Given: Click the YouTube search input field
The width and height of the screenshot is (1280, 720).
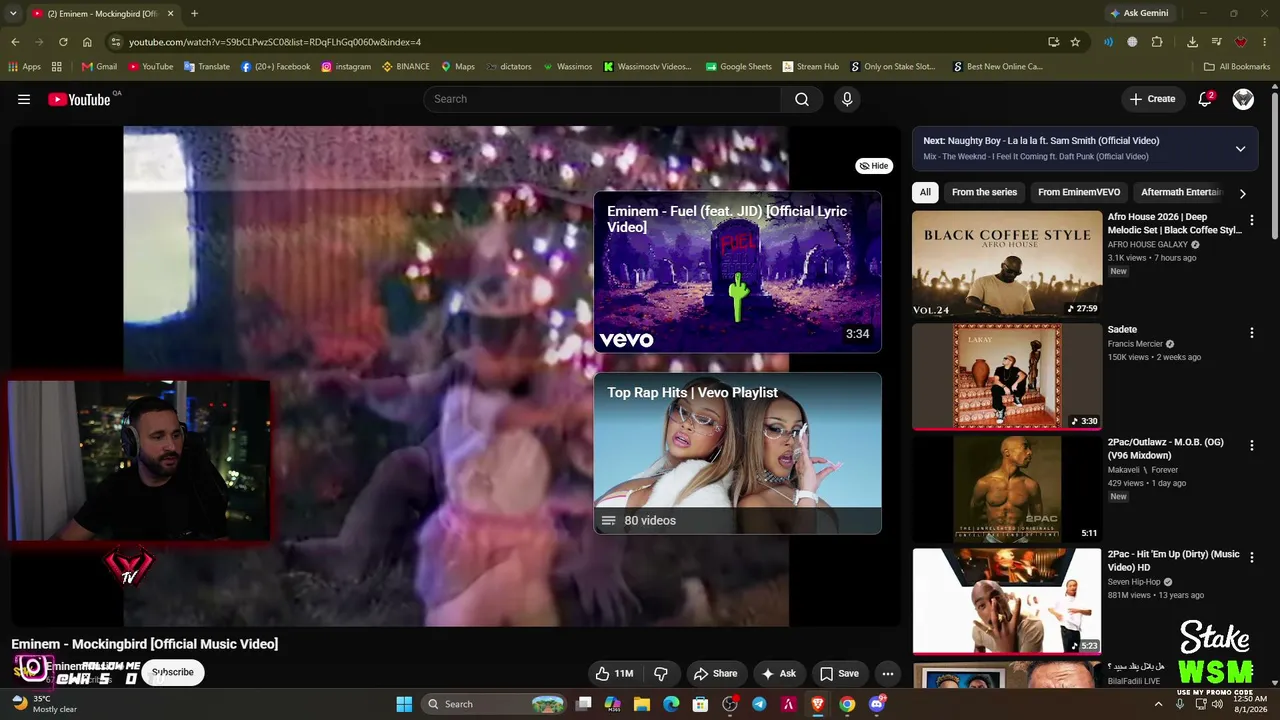Looking at the screenshot, I should [602, 99].
